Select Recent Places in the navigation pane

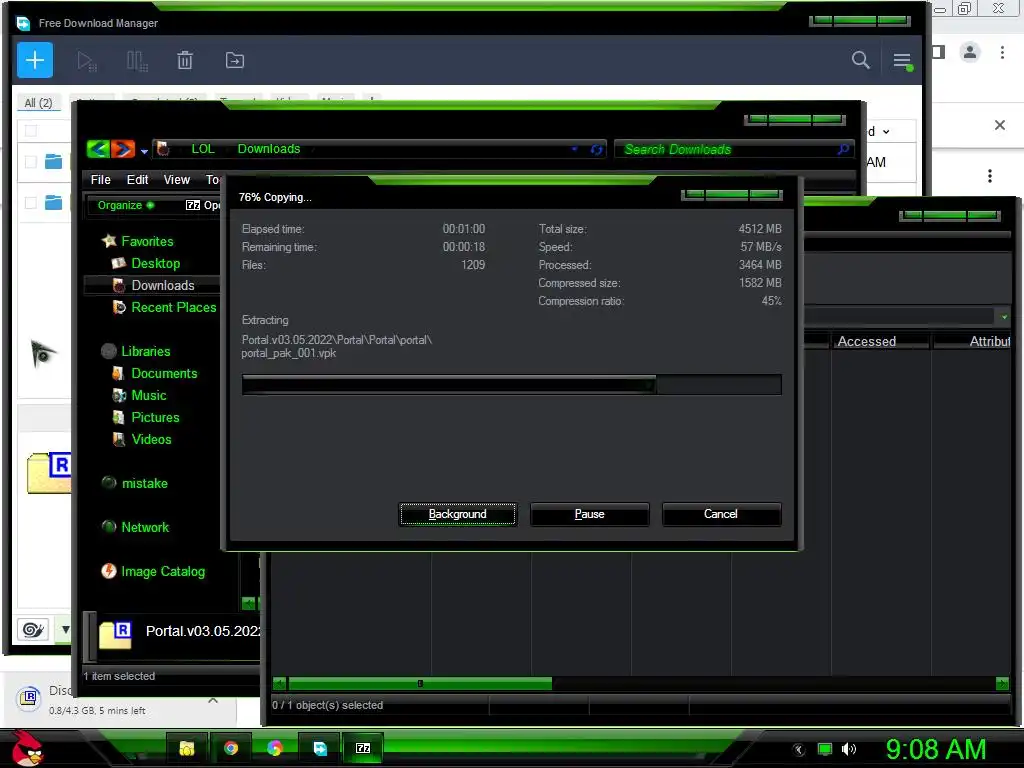pyautogui.click(x=173, y=308)
